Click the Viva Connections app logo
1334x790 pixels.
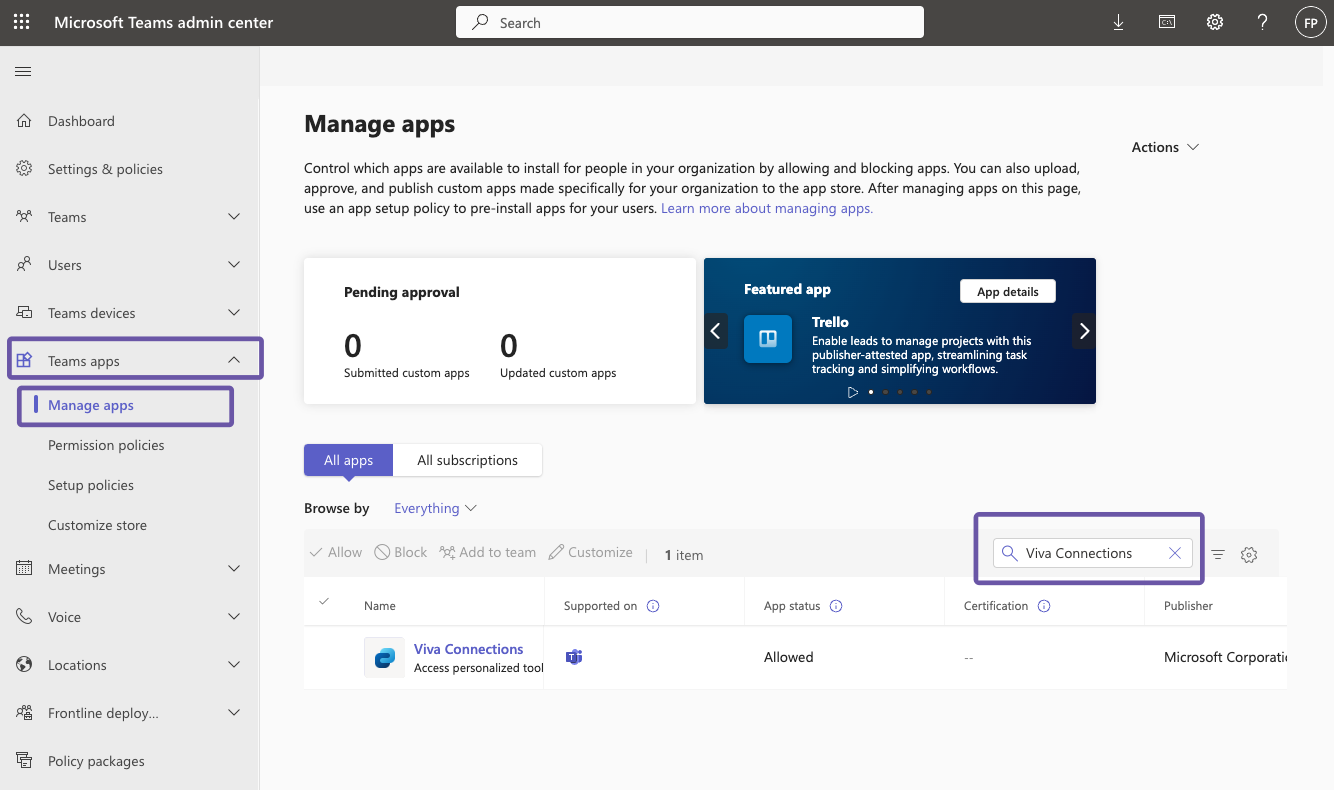(x=384, y=657)
